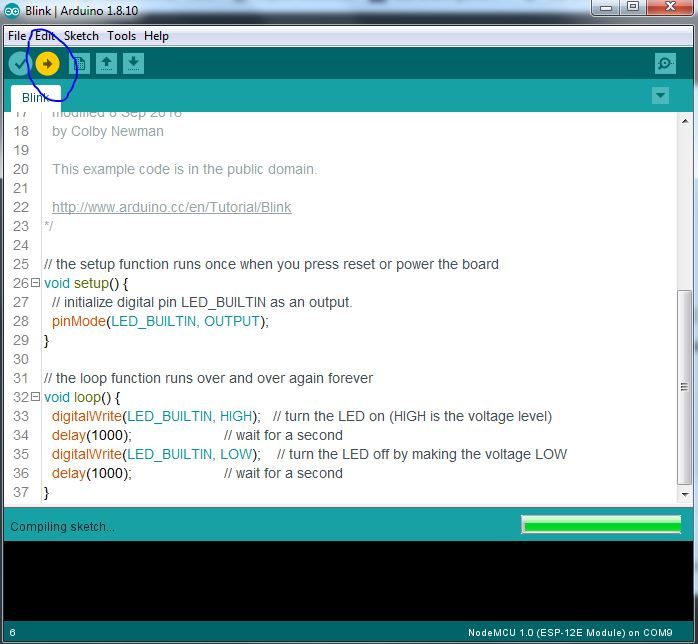Click the green compile progress bar

pyautogui.click(x=601, y=524)
